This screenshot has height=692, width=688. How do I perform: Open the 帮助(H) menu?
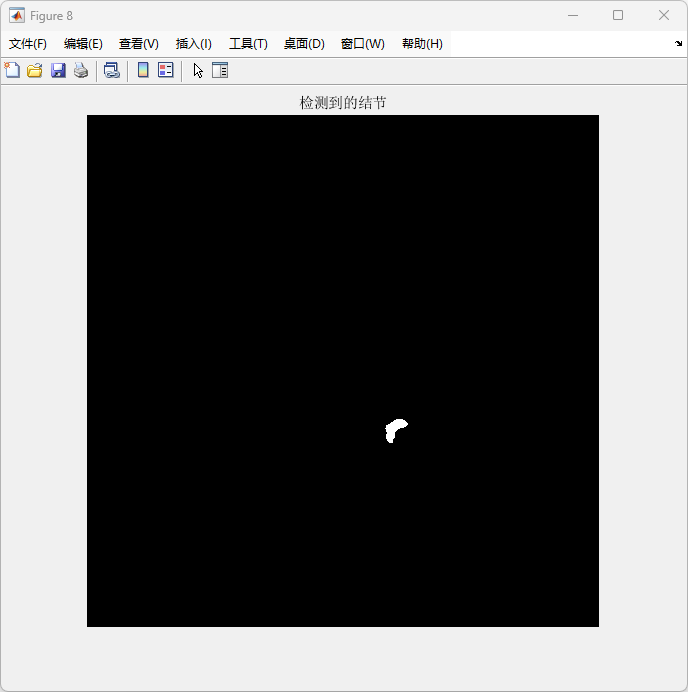point(422,44)
